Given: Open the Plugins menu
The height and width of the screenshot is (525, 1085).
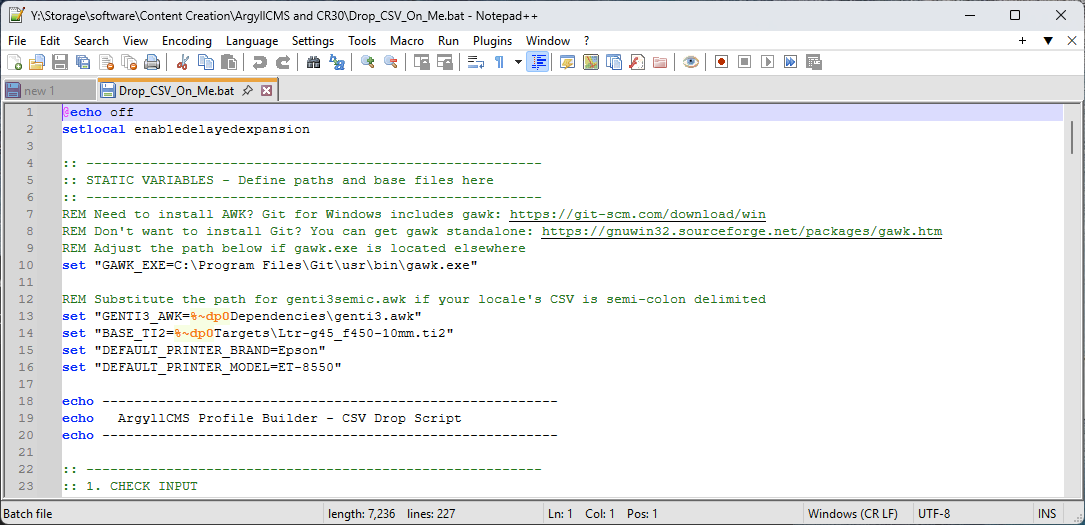Looking at the screenshot, I should tap(492, 41).
